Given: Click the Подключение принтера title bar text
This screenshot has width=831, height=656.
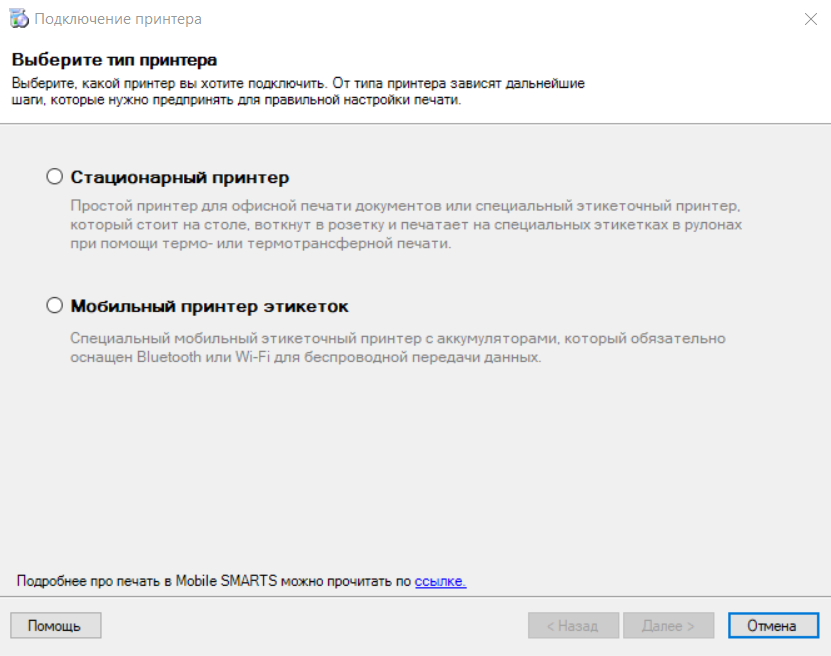Looking at the screenshot, I should coord(118,19).
